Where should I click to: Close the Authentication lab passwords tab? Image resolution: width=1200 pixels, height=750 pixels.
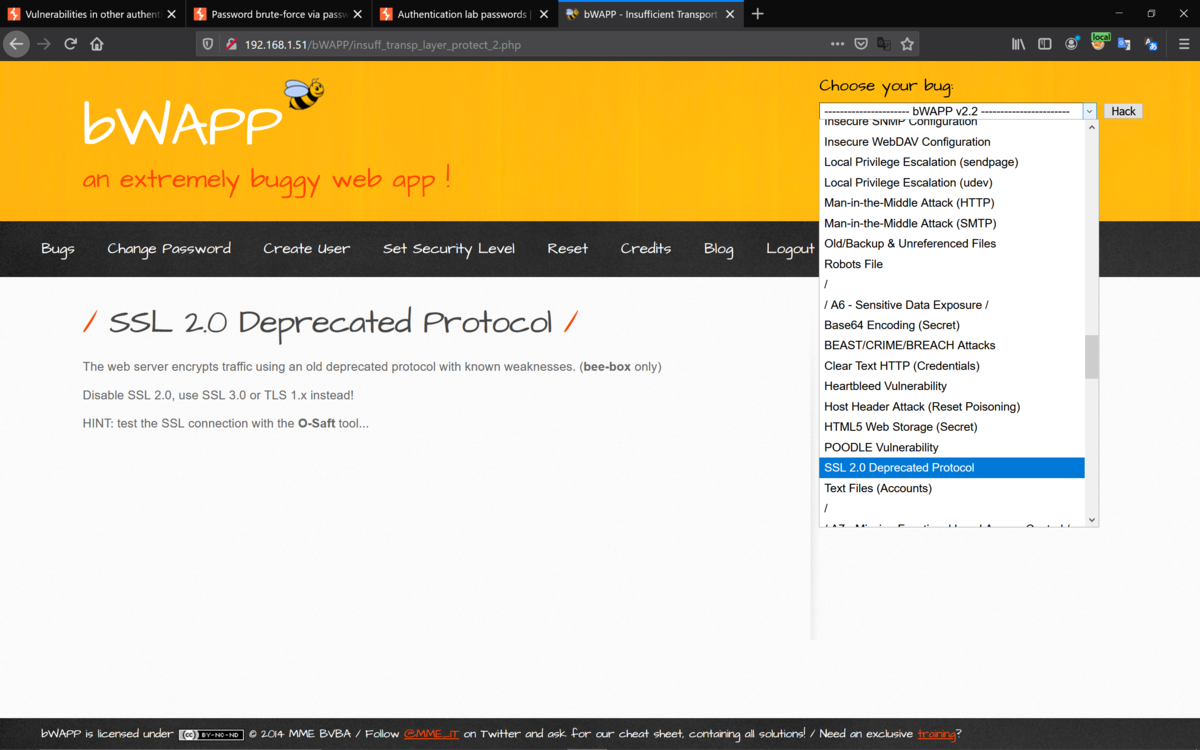(x=545, y=14)
